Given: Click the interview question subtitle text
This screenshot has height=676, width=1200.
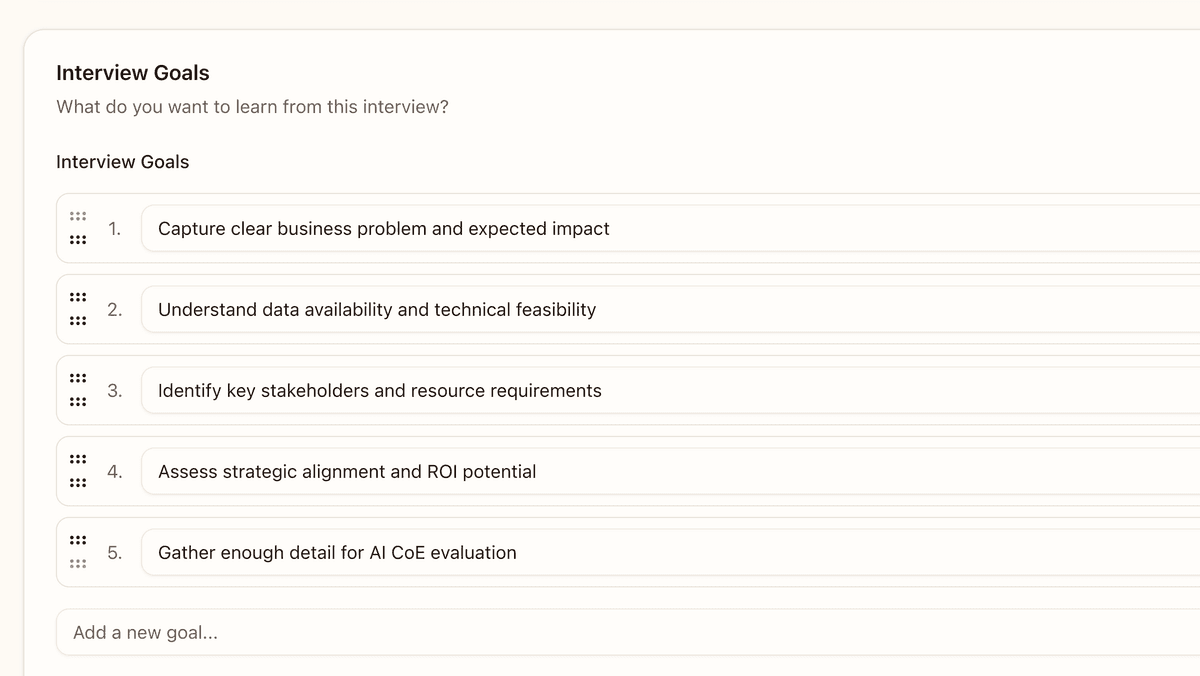Looking at the screenshot, I should (x=252, y=106).
